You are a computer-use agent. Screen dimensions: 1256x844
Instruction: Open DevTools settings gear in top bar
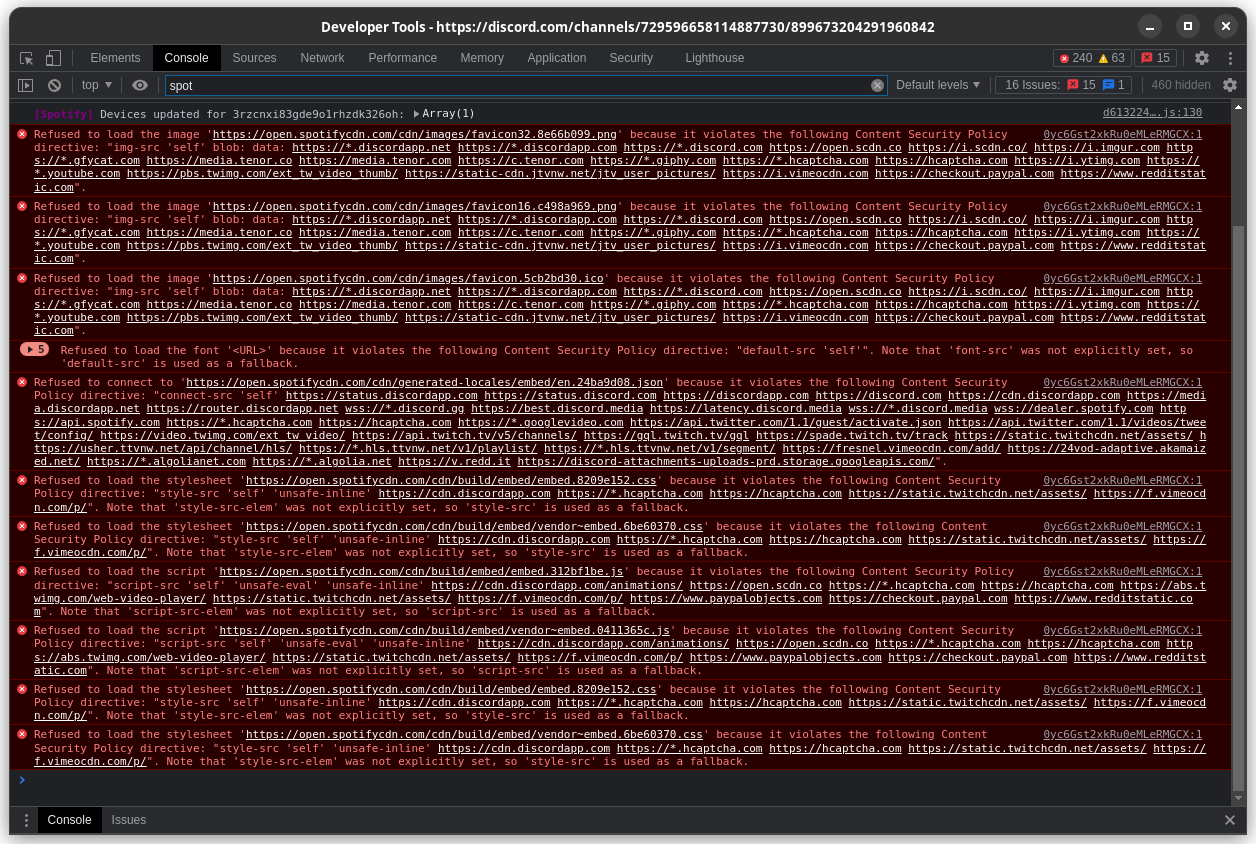[1202, 58]
